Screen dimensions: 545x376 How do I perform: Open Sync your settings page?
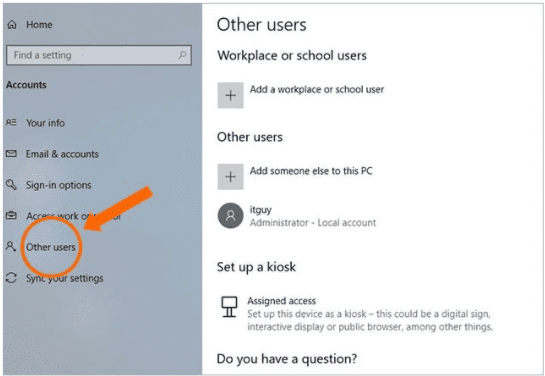pos(65,278)
